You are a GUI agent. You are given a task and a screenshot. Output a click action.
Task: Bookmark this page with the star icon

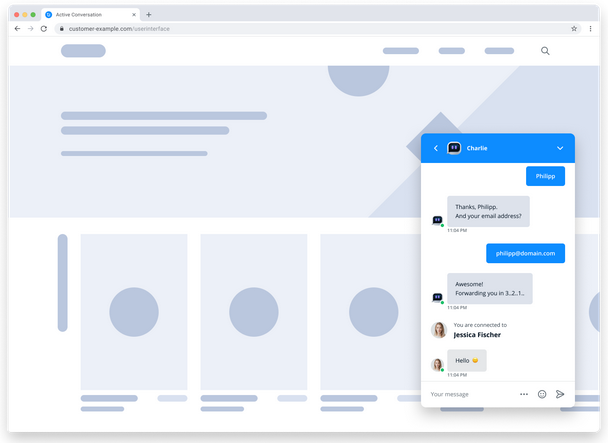(x=574, y=29)
